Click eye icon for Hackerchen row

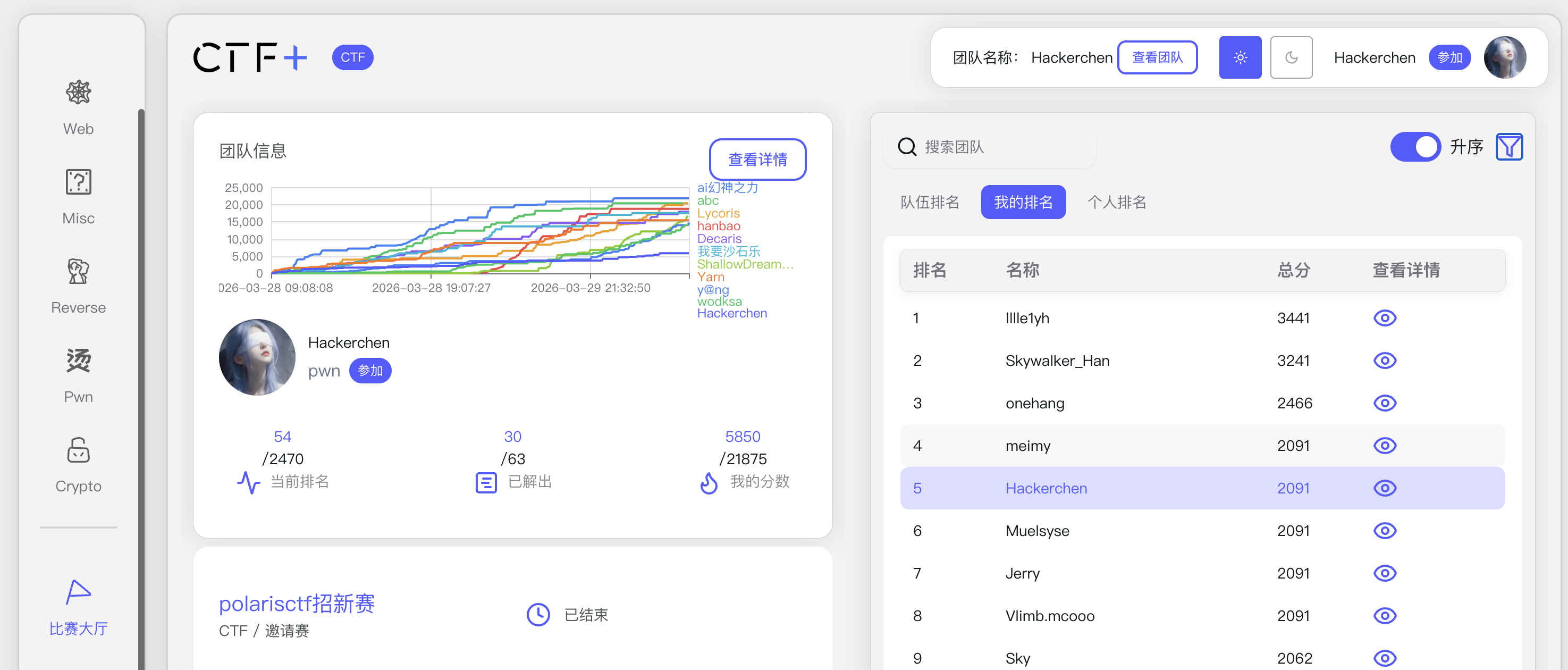(1384, 489)
